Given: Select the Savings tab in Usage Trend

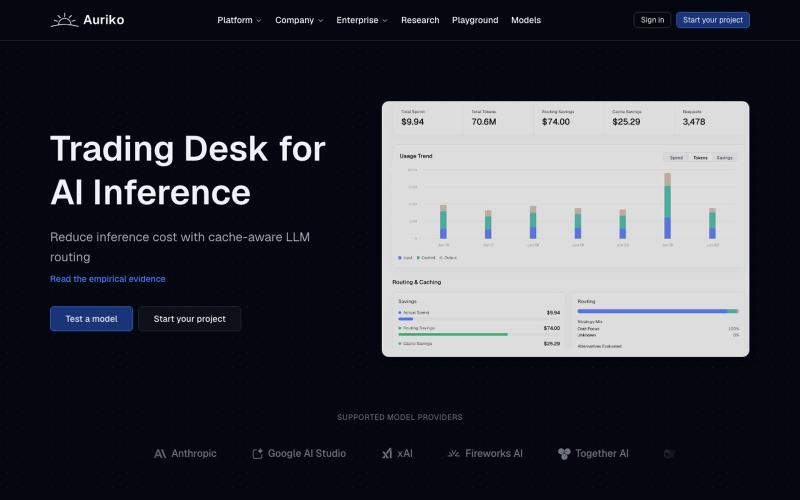Looking at the screenshot, I should click(724, 158).
